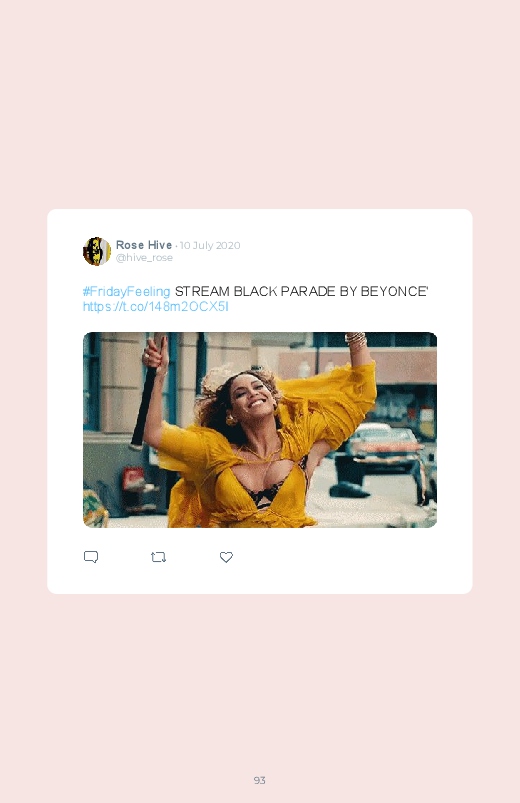Click the page number 93
Image resolution: width=520 pixels, height=803 pixels.
pos(260,780)
